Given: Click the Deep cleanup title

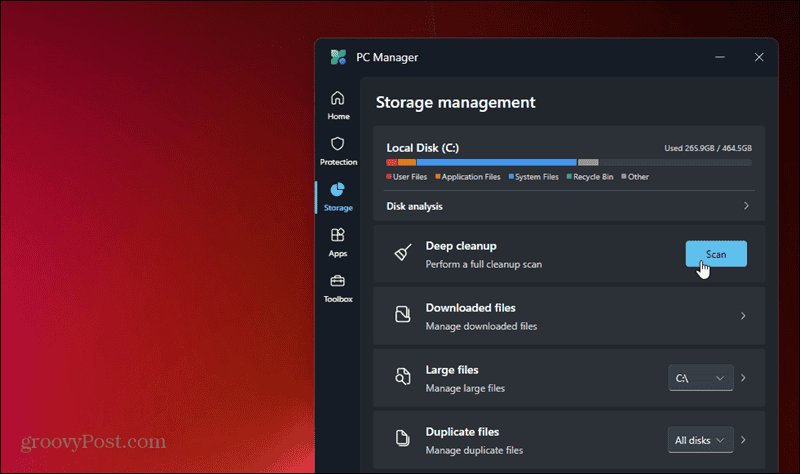Looking at the screenshot, I should (x=461, y=246).
